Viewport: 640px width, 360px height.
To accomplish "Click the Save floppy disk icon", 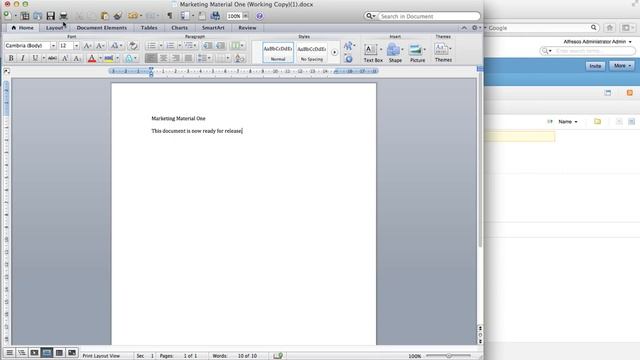I will pyautogui.click(x=51, y=16).
